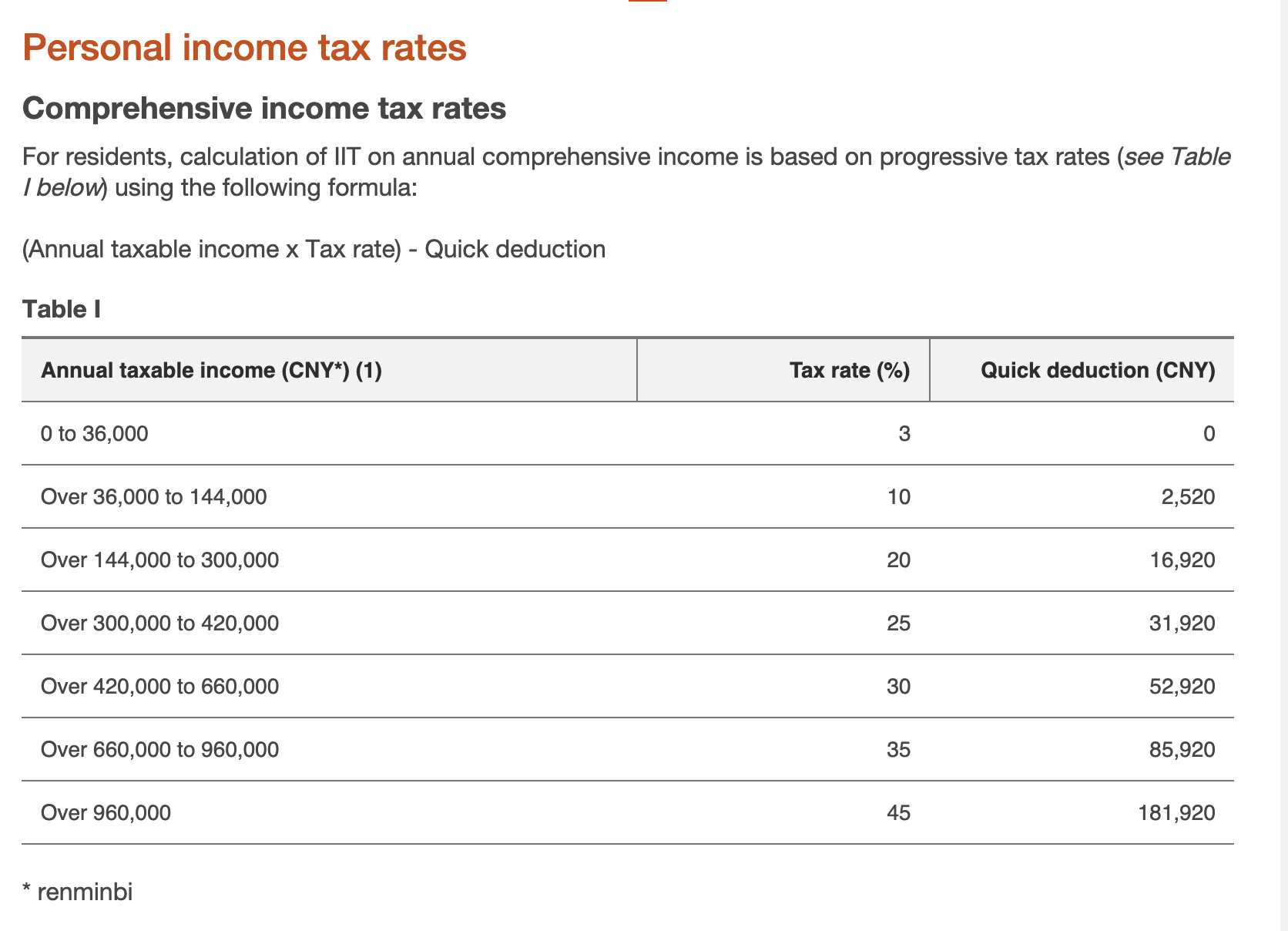The image size is (1288, 931).
Task: Select the 'Over 300,000 to 420,000' row
Action: (628, 623)
